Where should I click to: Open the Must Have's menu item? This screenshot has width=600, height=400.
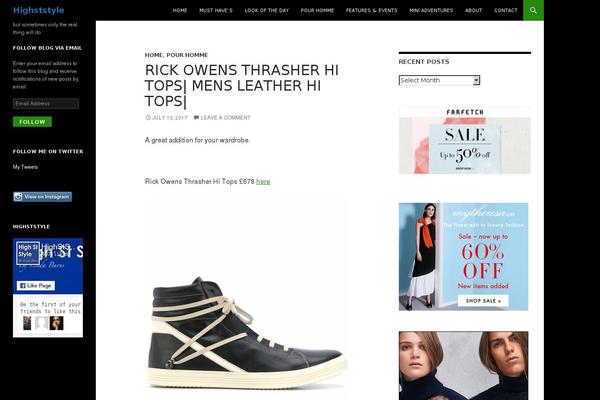216,10
